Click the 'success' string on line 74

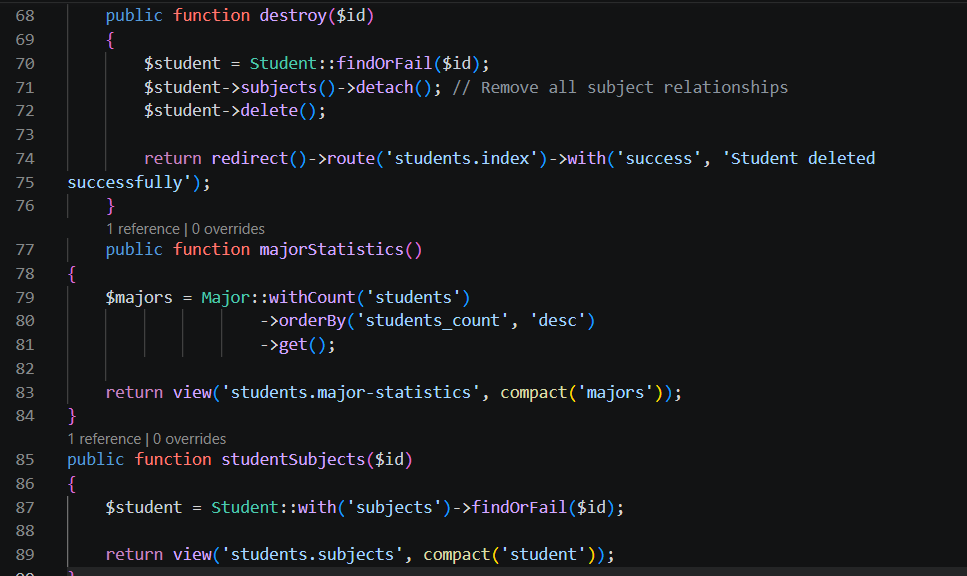[x=659, y=158]
